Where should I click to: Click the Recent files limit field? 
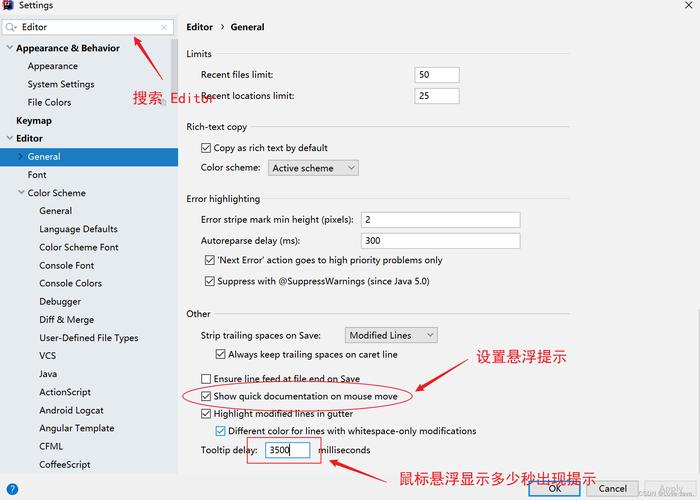(437, 75)
